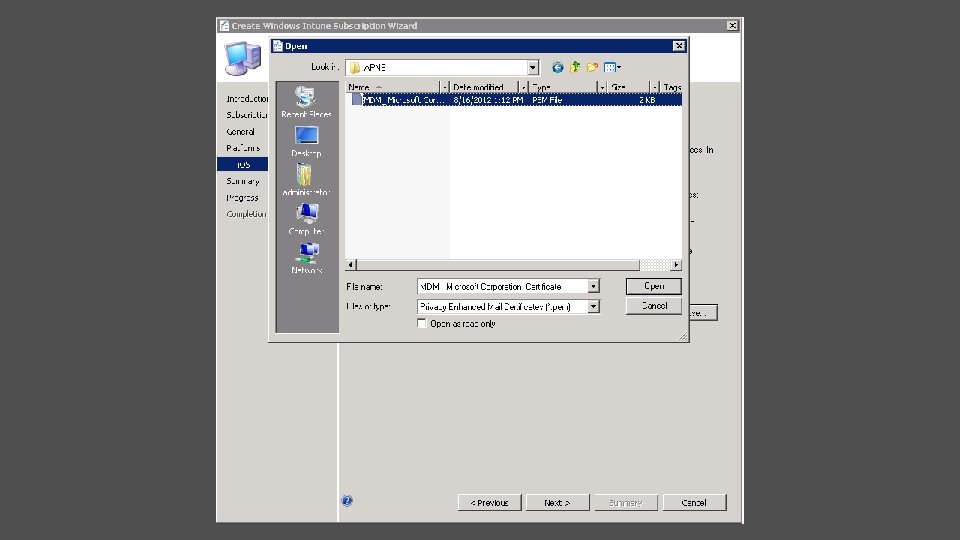Click Next in the wizard
The width and height of the screenshot is (960, 540).
click(x=557, y=503)
